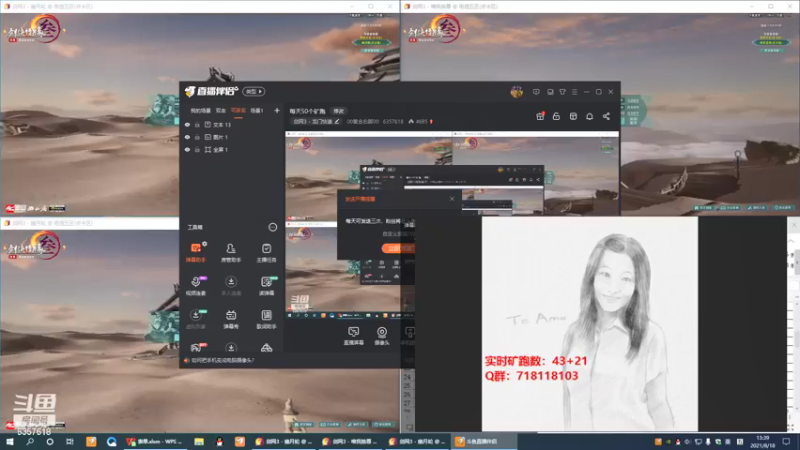
Task: Click the heat value 4685
Action: tap(421, 121)
